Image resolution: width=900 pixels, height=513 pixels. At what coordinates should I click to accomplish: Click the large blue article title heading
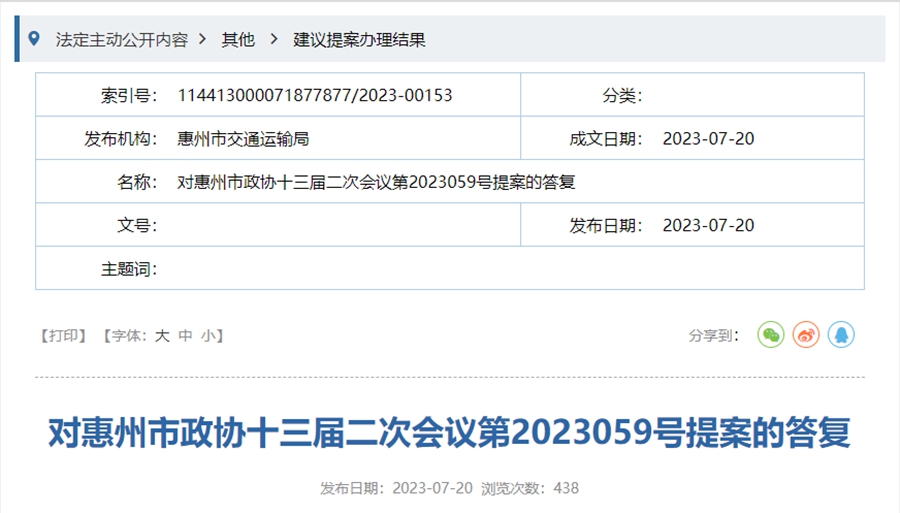(x=450, y=433)
